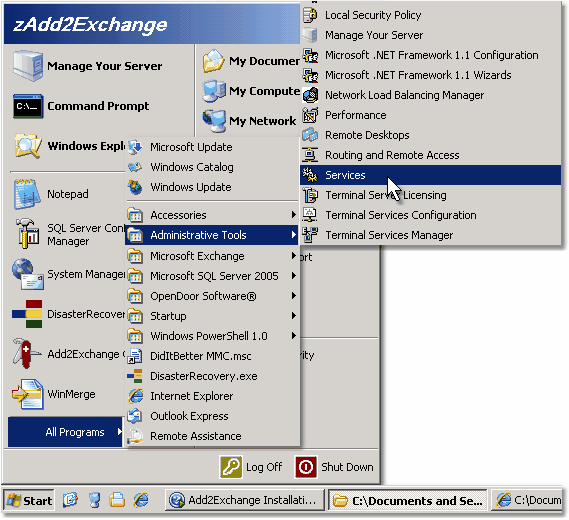The height and width of the screenshot is (520, 569).
Task: Open Internet Explorer quick launch icon in taskbar
Action: tap(141, 500)
